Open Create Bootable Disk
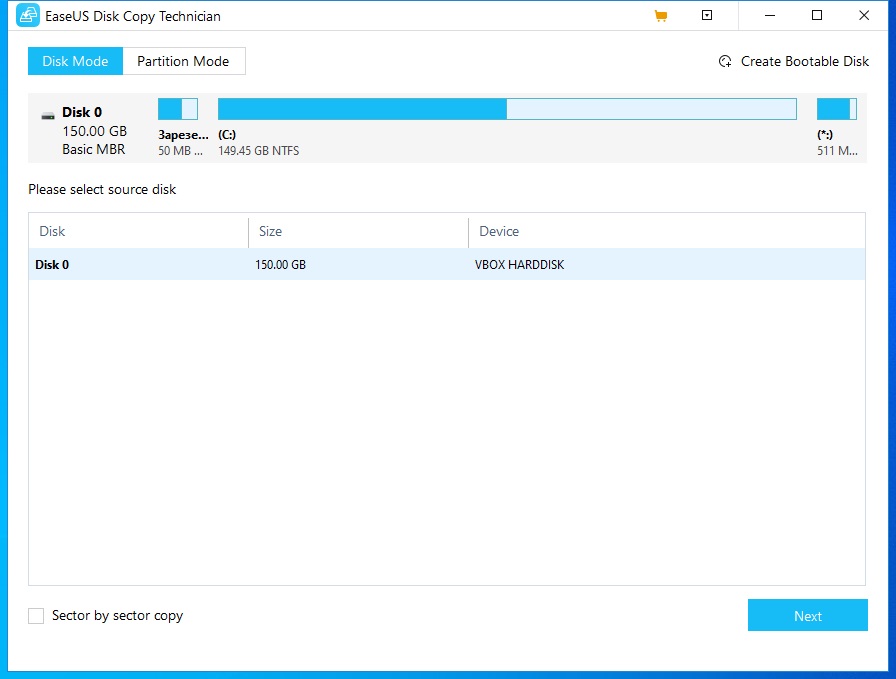The width and height of the screenshot is (896, 679). (x=794, y=61)
